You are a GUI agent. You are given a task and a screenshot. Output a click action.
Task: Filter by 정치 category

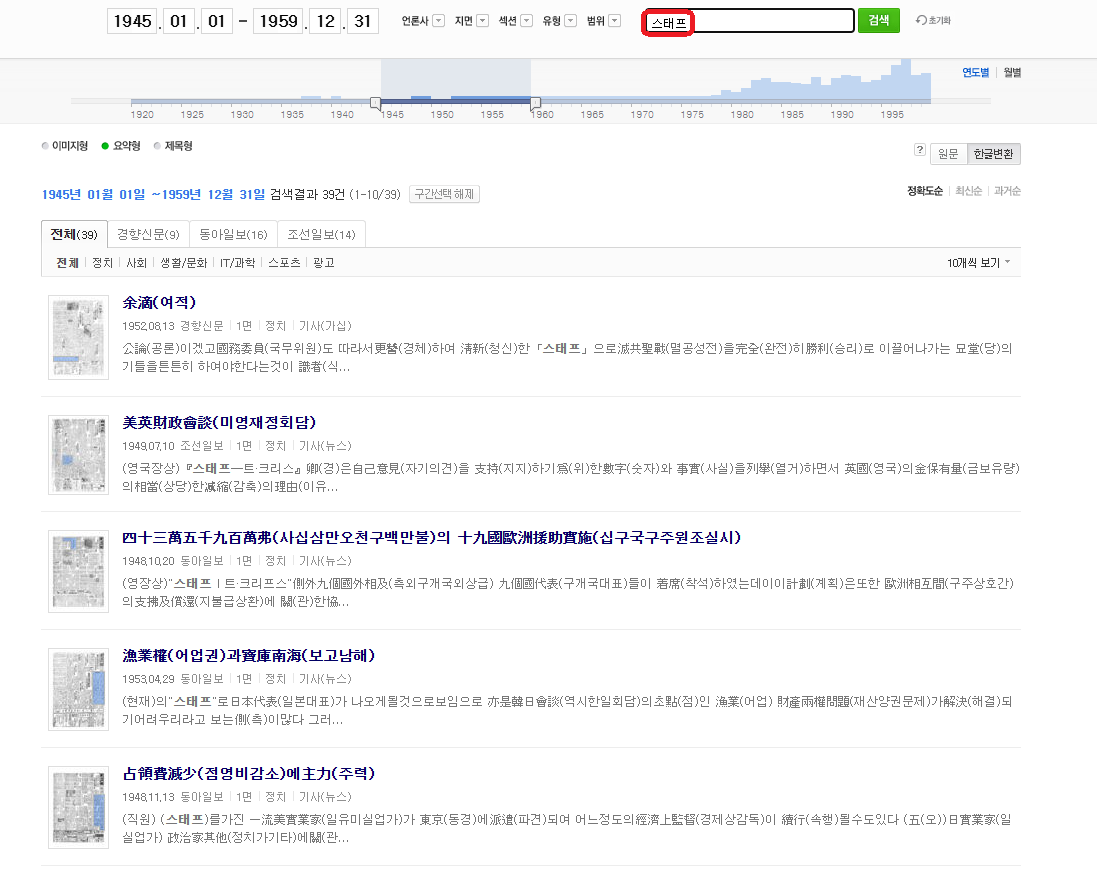[x=102, y=262]
